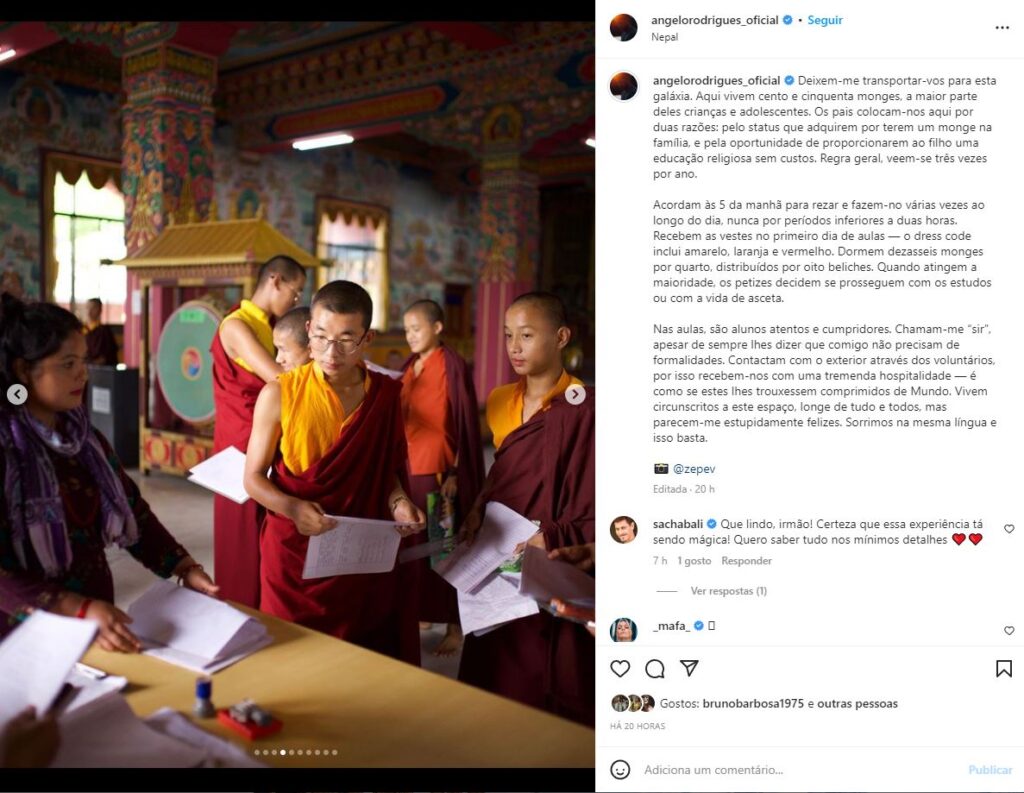Like _mafa_ comment heart
The image size is (1024, 793).
(1009, 631)
